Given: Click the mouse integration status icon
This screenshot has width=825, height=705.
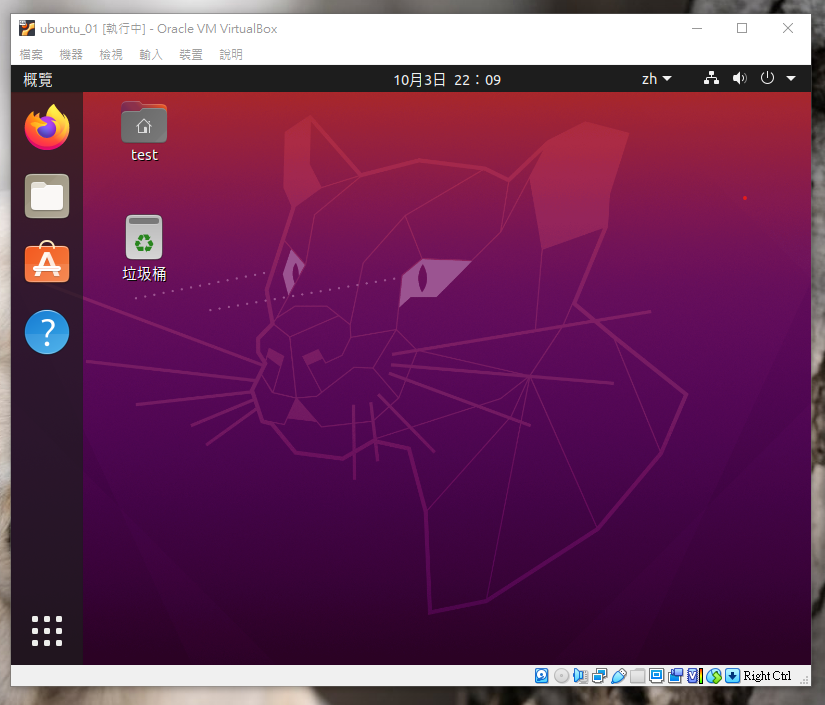Looking at the screenshot, I should click(x=714, y=676).
